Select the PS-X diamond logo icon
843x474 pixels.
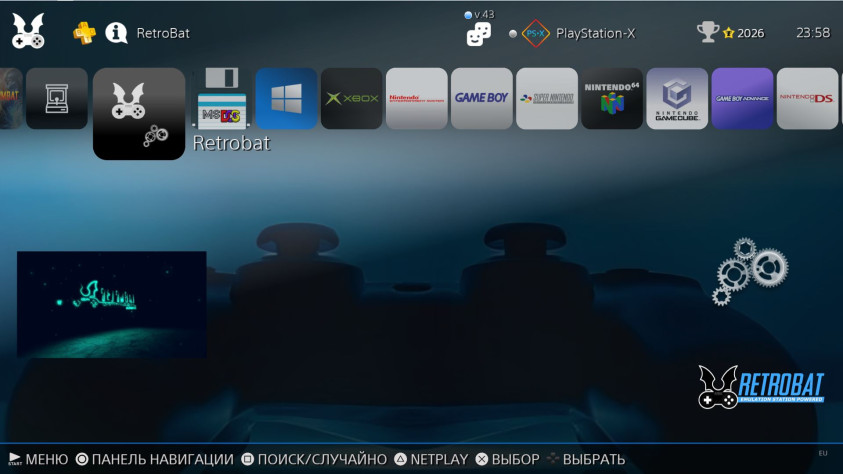[x=535, y=33]
